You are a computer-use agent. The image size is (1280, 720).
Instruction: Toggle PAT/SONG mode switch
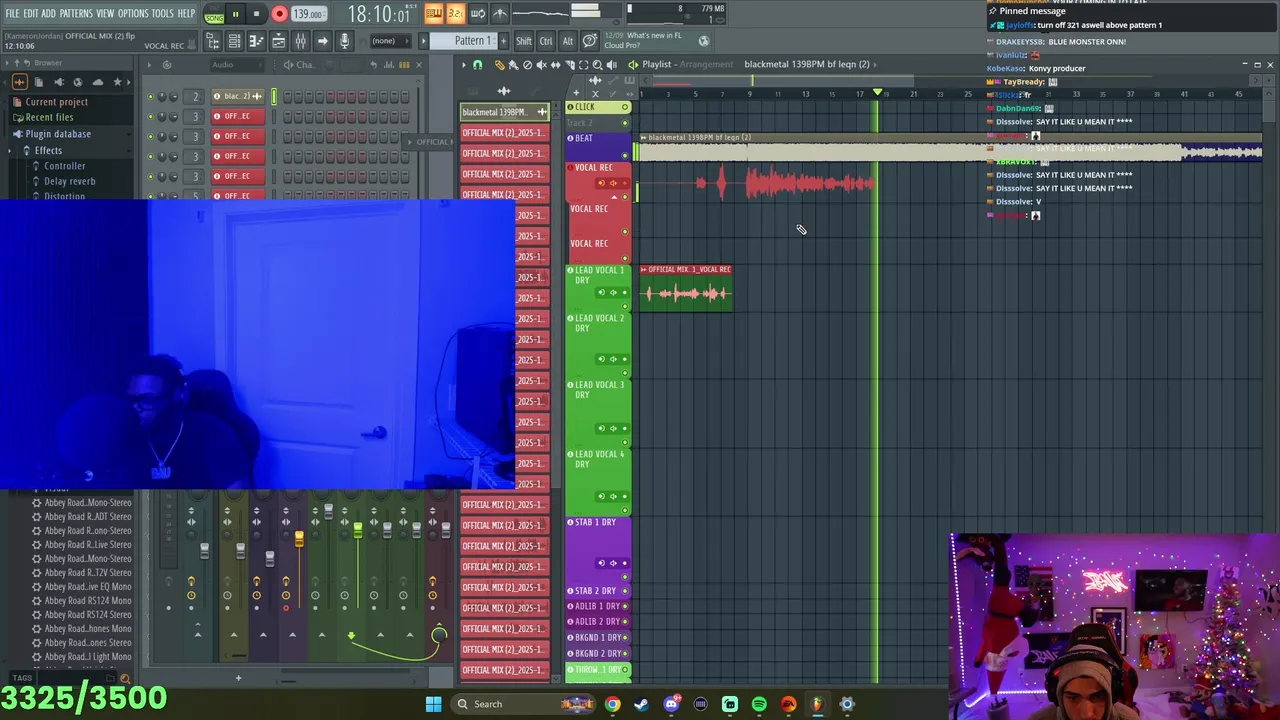click(214, 14)
